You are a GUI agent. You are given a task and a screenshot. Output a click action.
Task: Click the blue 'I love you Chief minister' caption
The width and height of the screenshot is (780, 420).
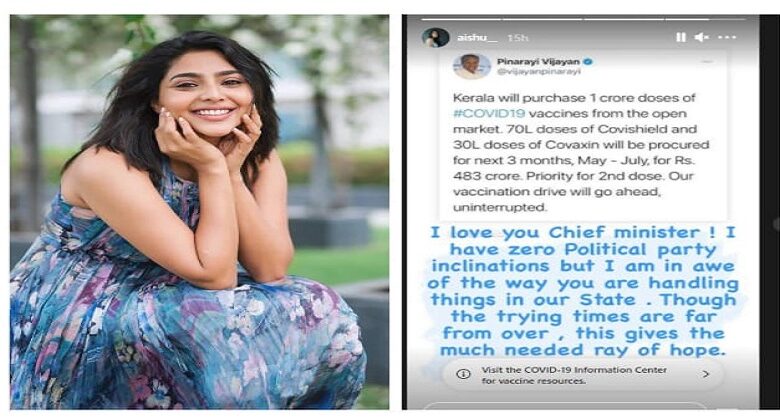583,291
